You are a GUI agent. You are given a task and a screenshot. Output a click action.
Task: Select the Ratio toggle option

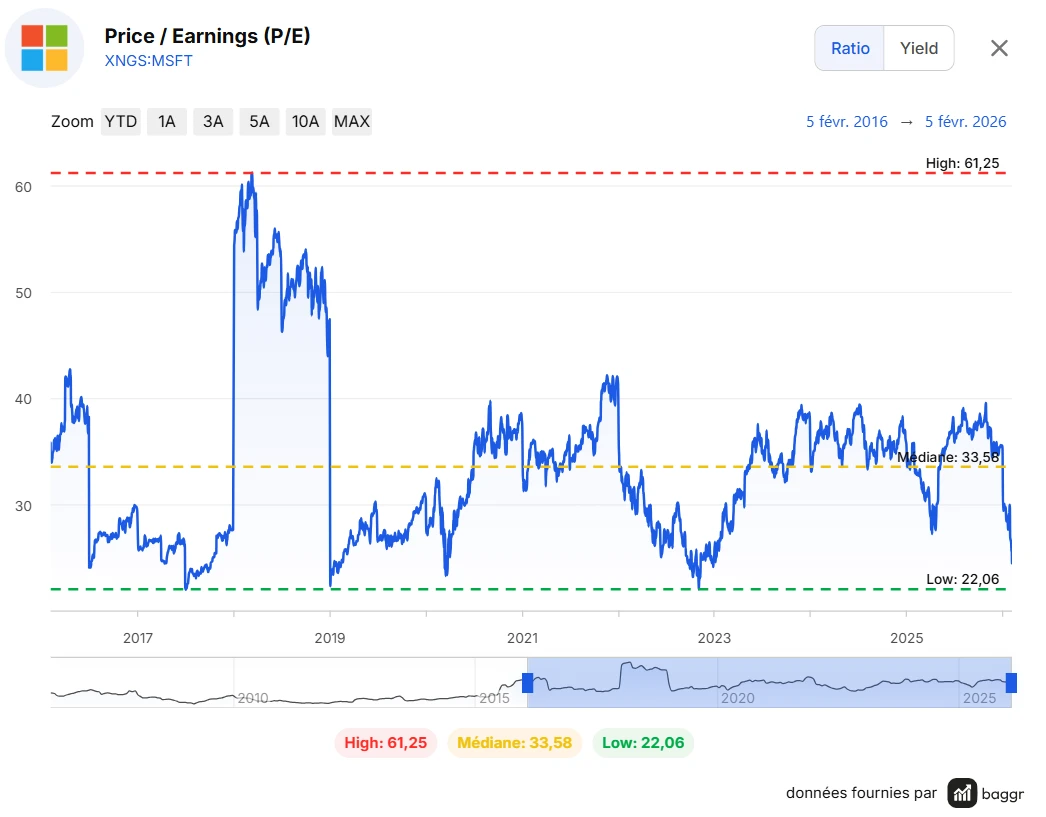click(x=850, y=48)
